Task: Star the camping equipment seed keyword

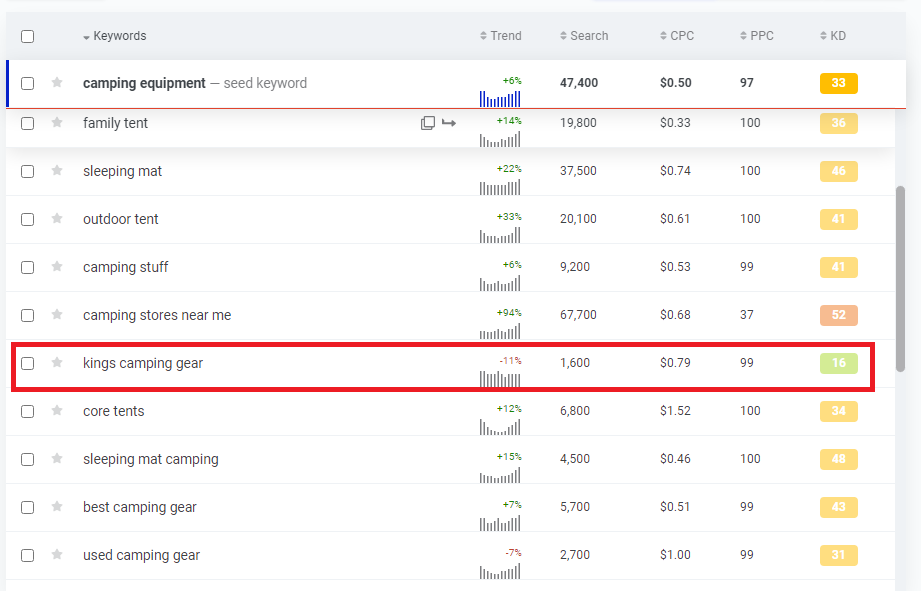Action: pyautogui.click(x=57, y=82)
